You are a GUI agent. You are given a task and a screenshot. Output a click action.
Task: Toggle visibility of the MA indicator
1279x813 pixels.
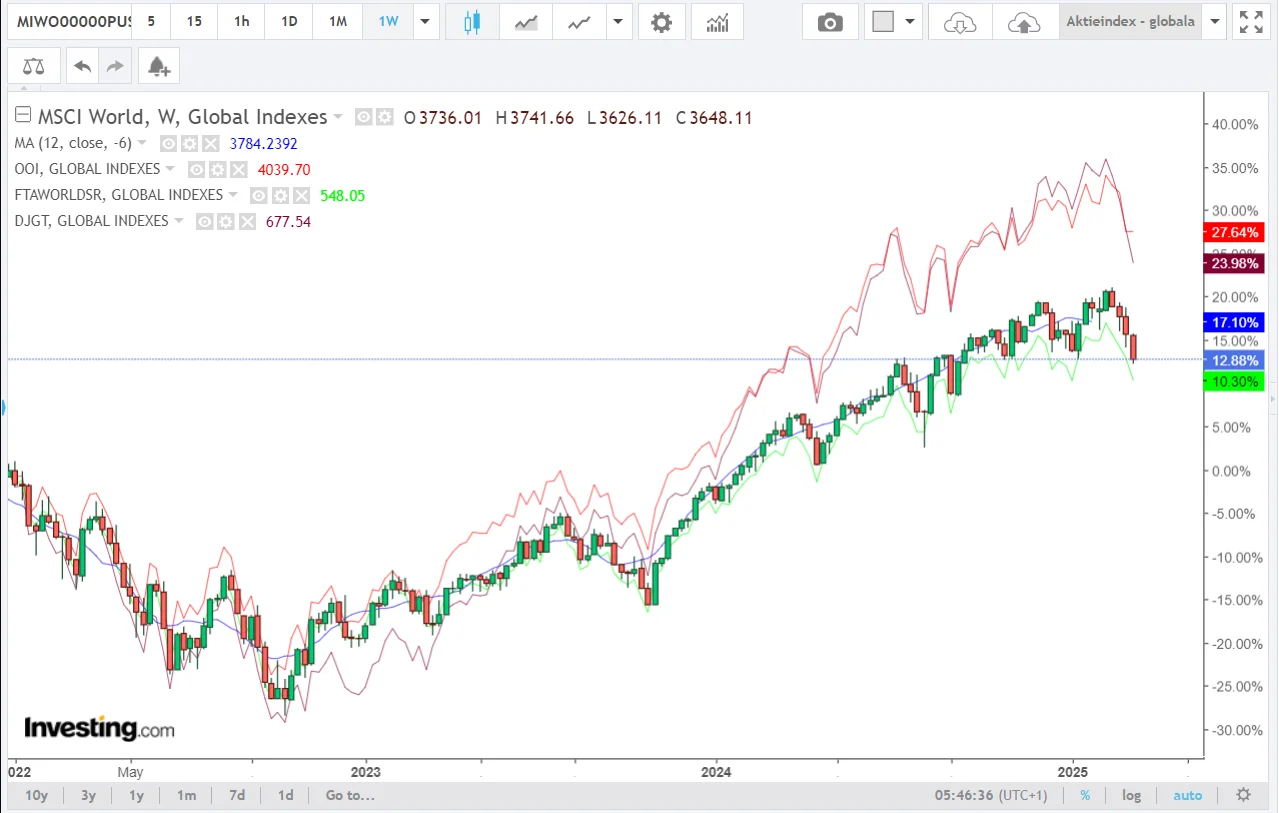point(169,143)
